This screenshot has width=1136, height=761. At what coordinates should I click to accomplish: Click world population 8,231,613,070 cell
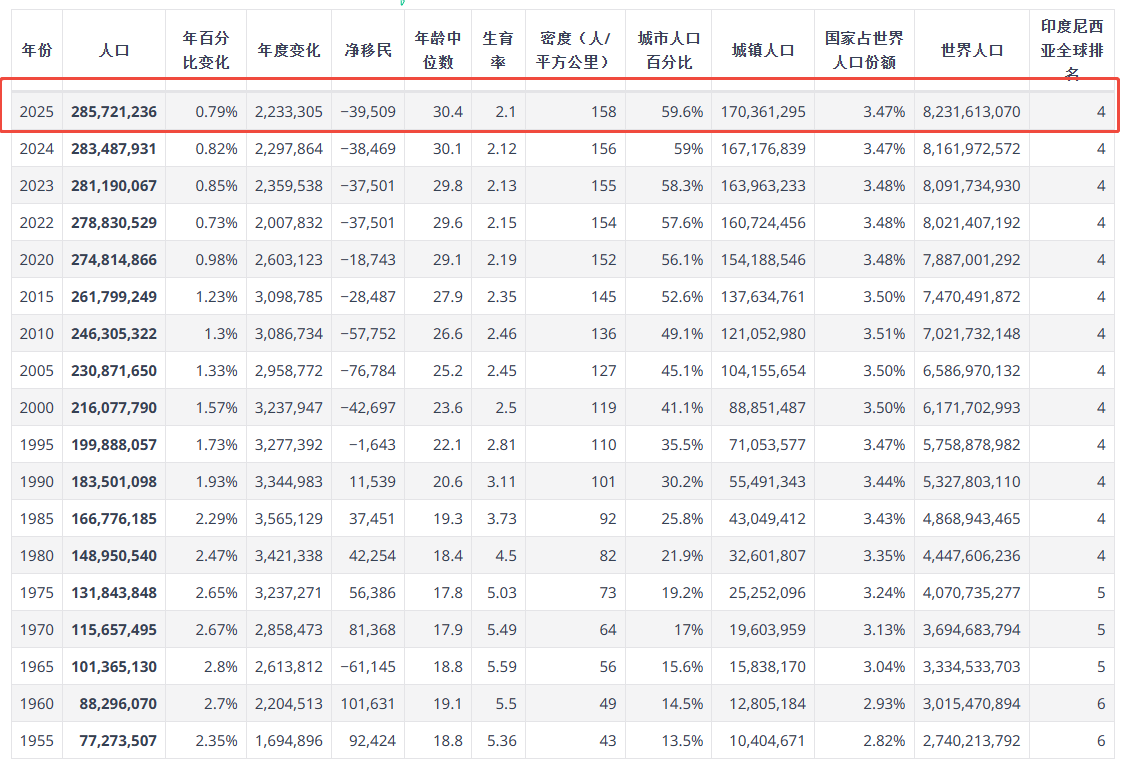pos(972,112)
